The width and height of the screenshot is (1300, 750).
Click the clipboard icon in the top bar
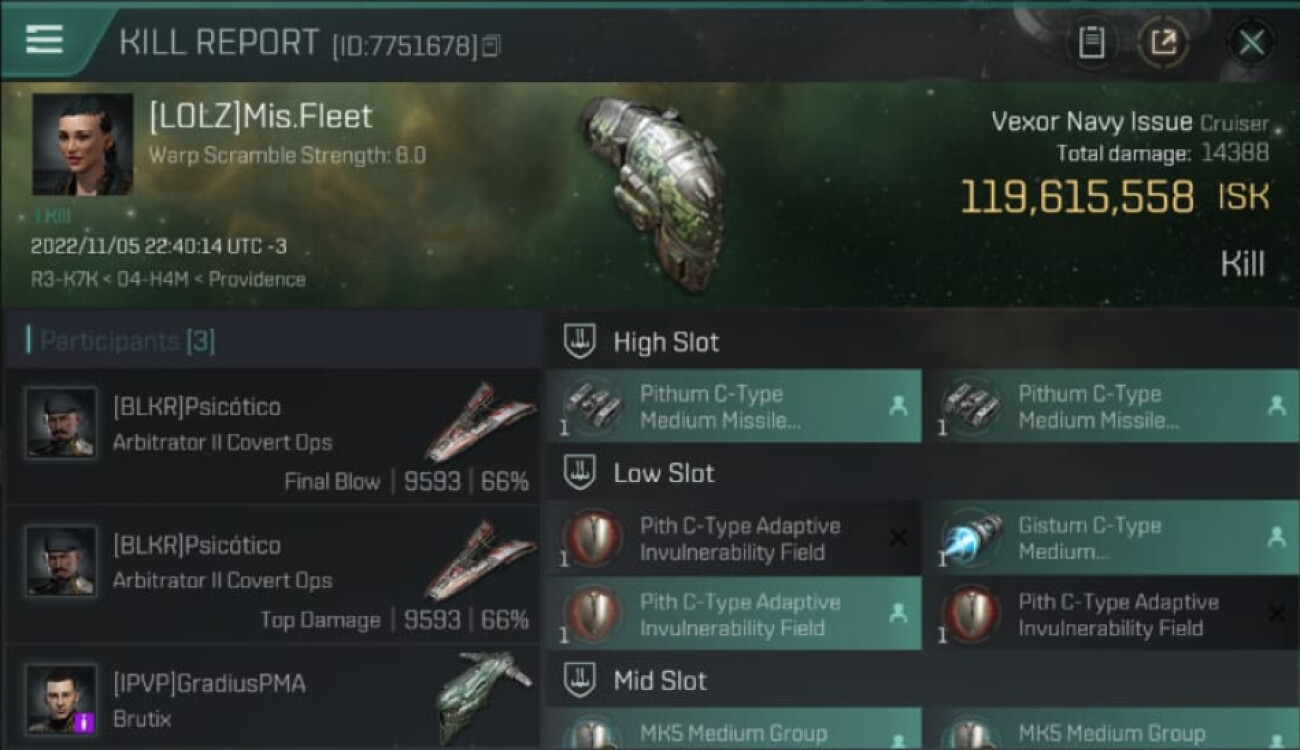coord(1091,42)
